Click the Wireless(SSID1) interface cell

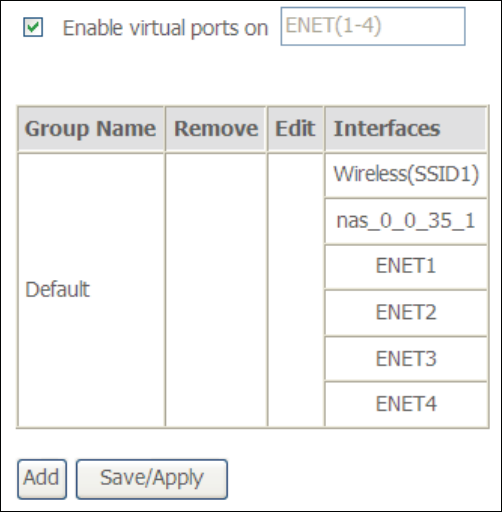406,175
